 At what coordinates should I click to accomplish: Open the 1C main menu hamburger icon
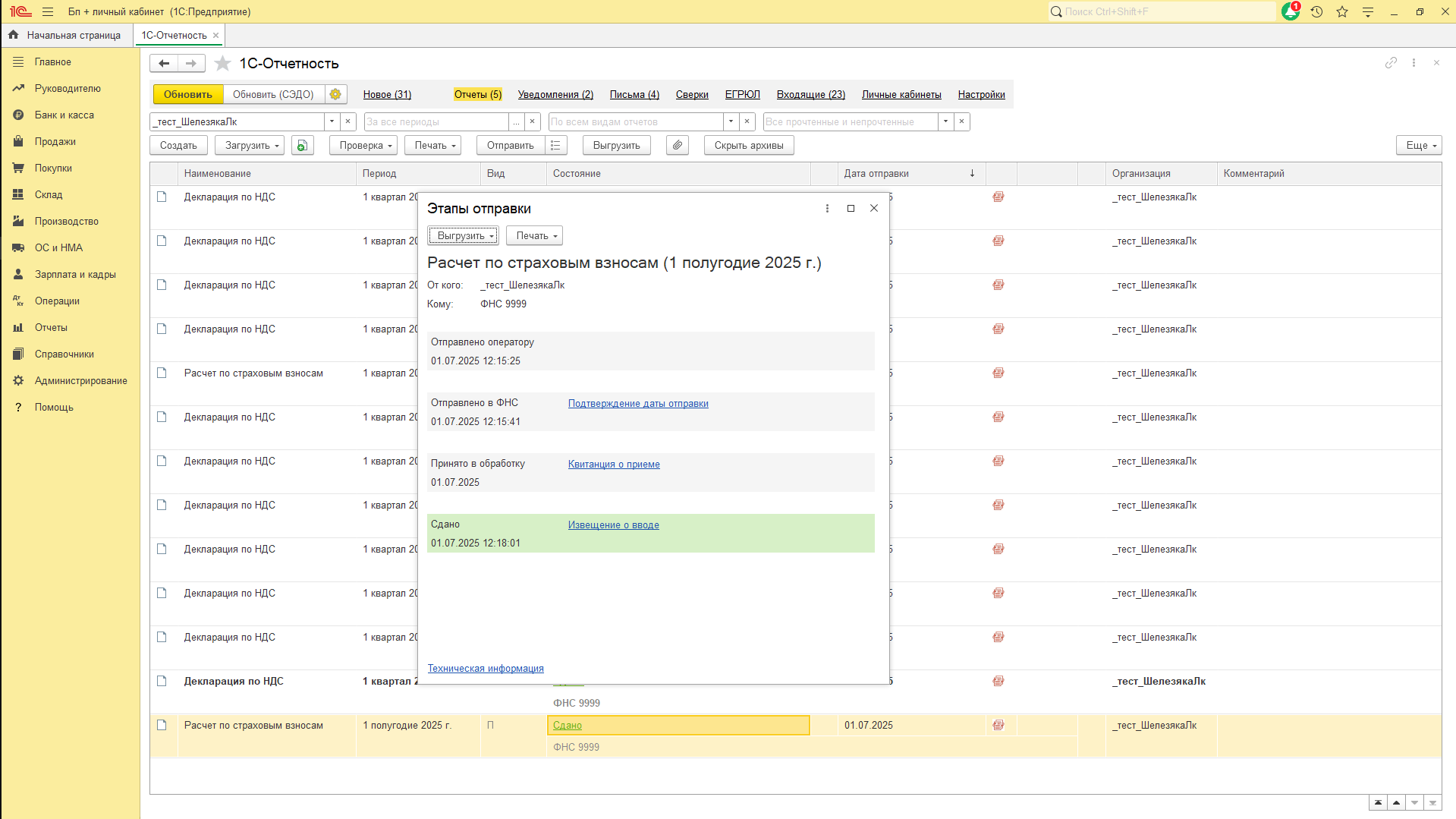click(x=48, y=11)
